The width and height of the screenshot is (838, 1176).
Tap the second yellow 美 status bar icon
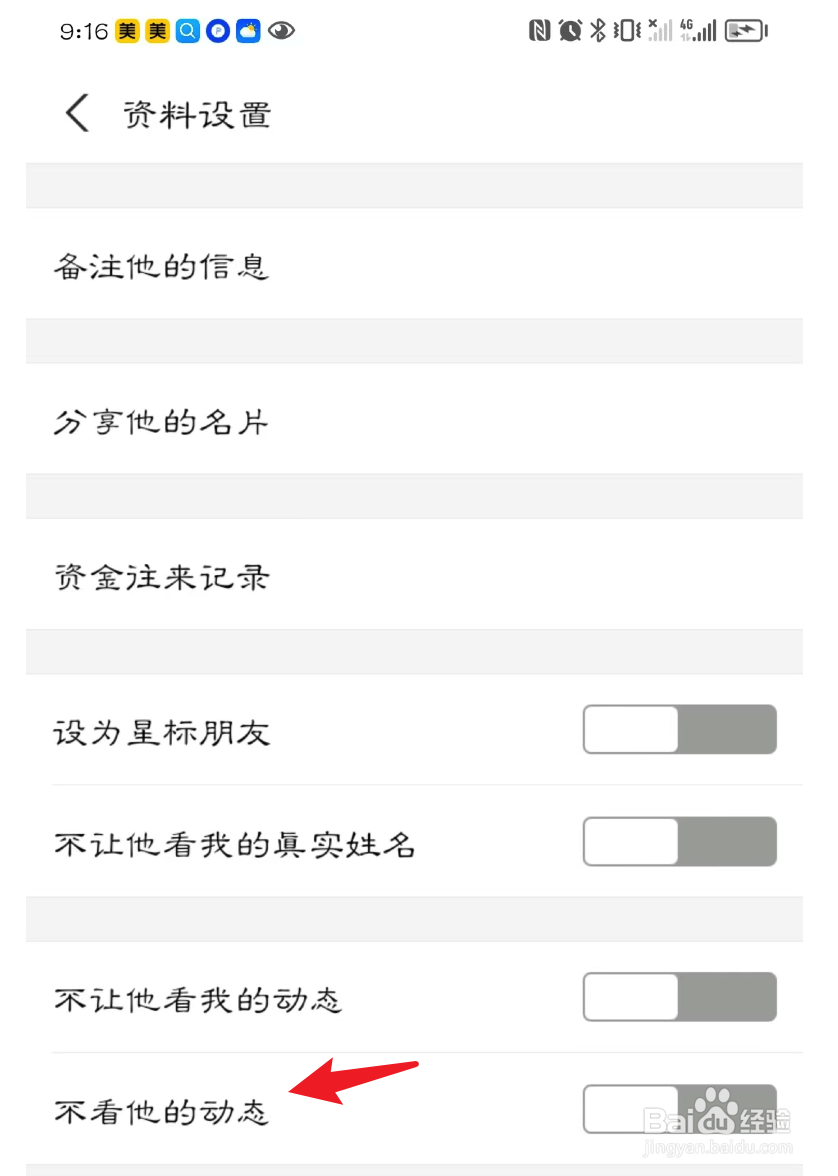(x=158, y=31)
